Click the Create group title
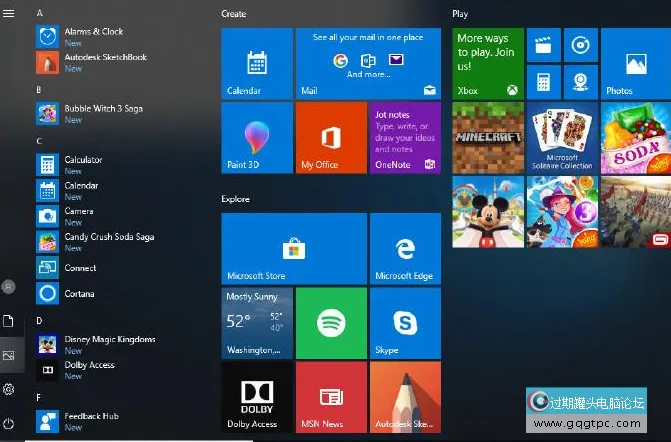The width and height of the screenshot is (671, 442). pyautogui.click(x=234, y=14)
